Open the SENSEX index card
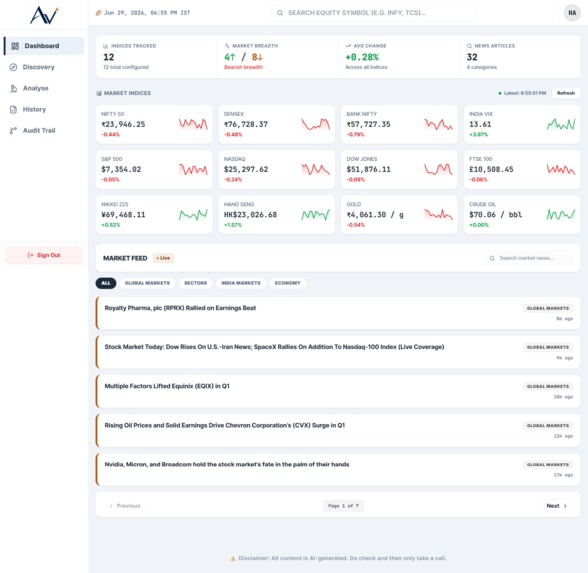 [277, 124]
